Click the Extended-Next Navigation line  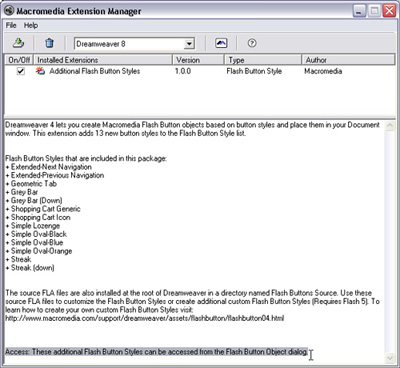point(49,167)
